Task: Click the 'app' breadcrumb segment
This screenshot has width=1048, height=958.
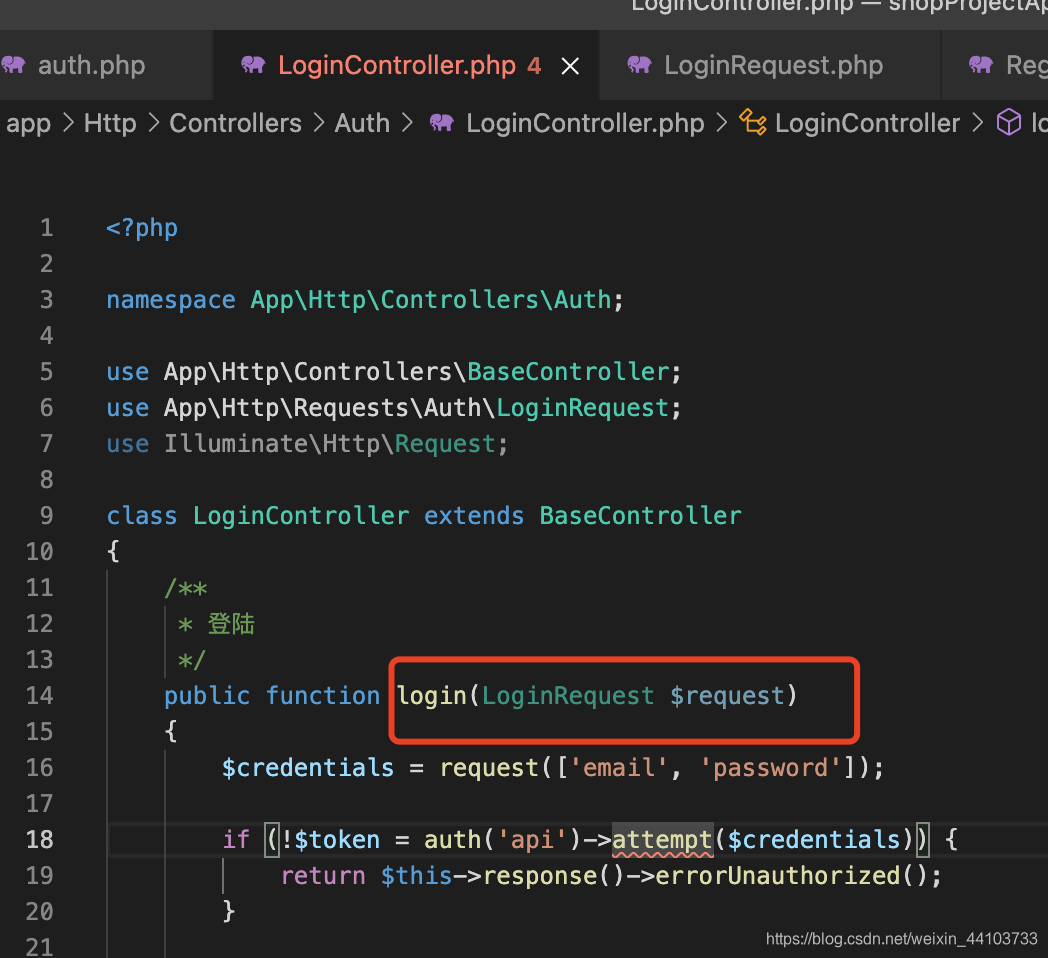Action: click(29, 123)
